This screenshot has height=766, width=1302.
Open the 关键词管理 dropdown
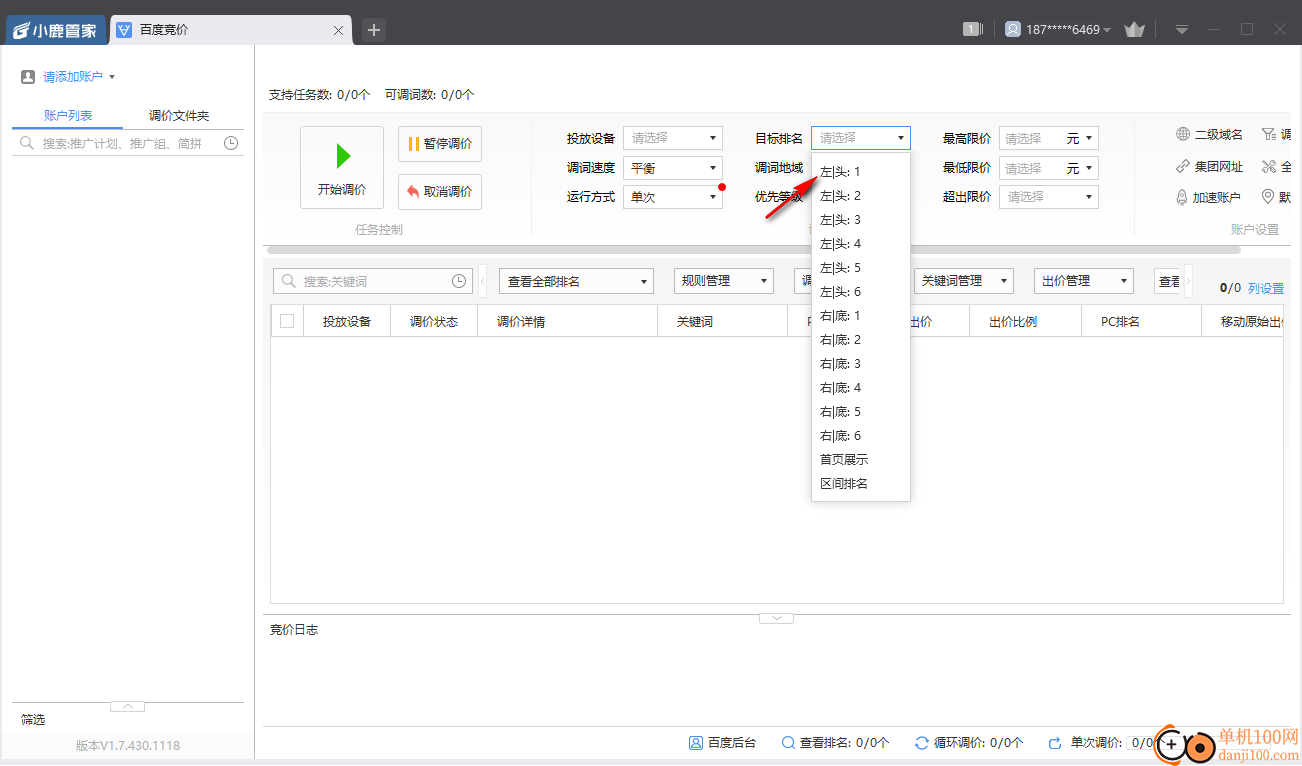(964, 281)
